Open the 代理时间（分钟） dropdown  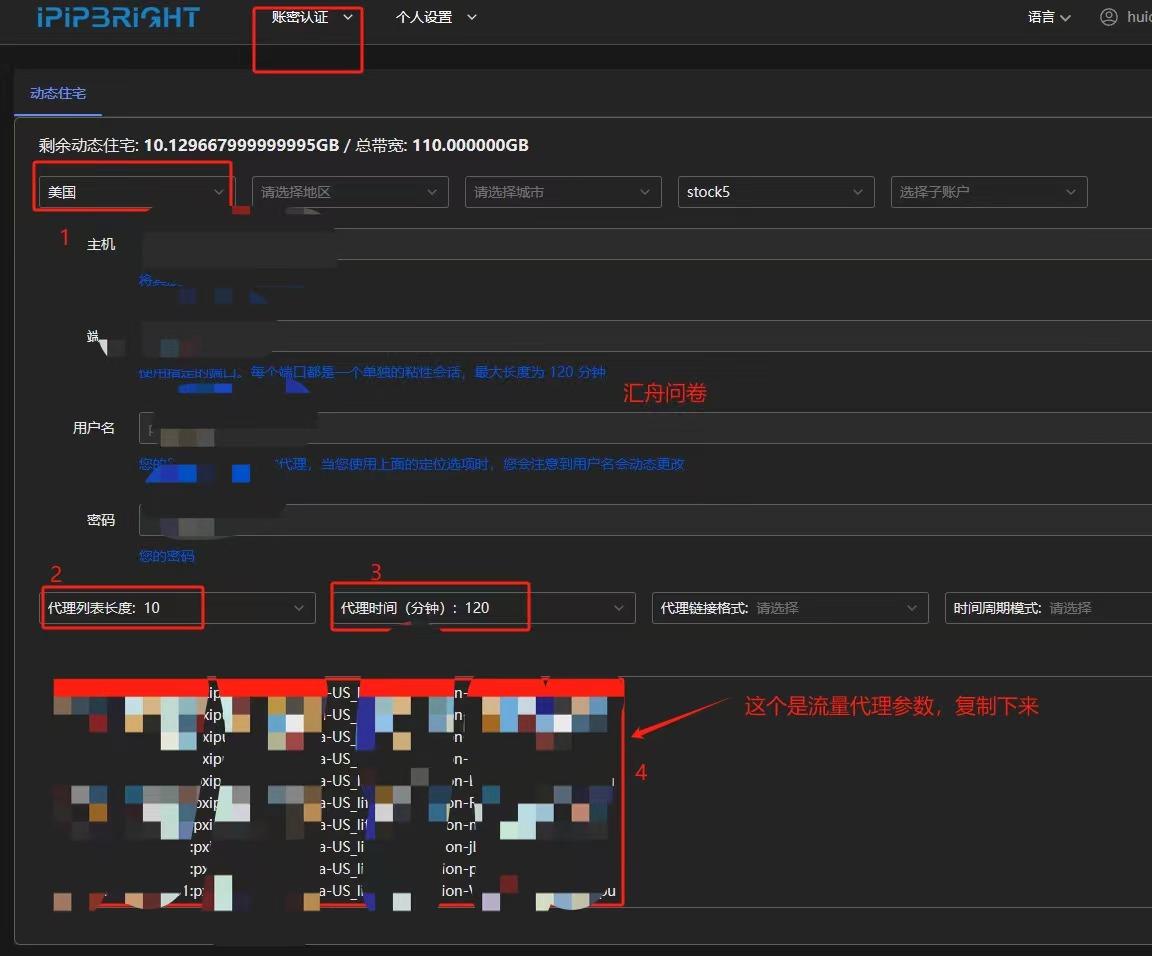pos(483,608)
